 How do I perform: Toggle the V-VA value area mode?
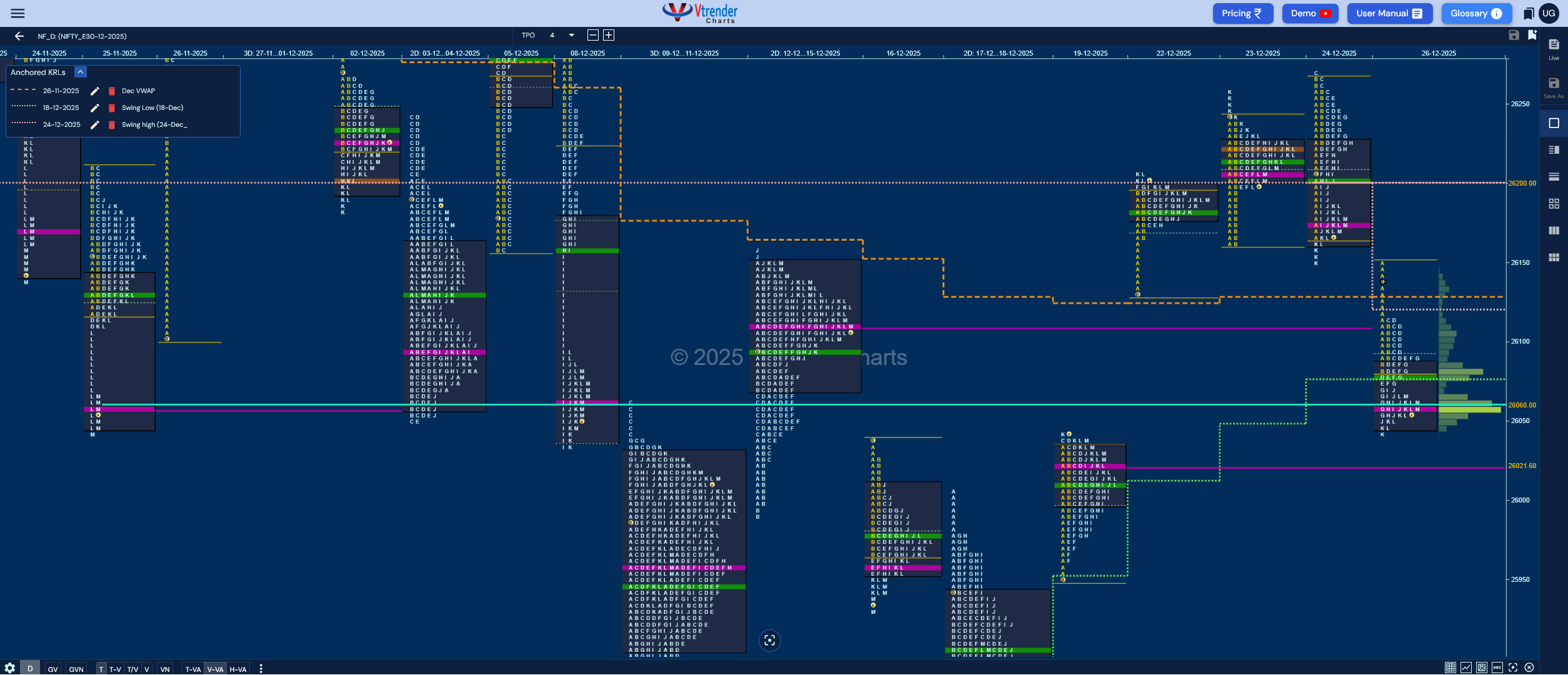point(215,669)
